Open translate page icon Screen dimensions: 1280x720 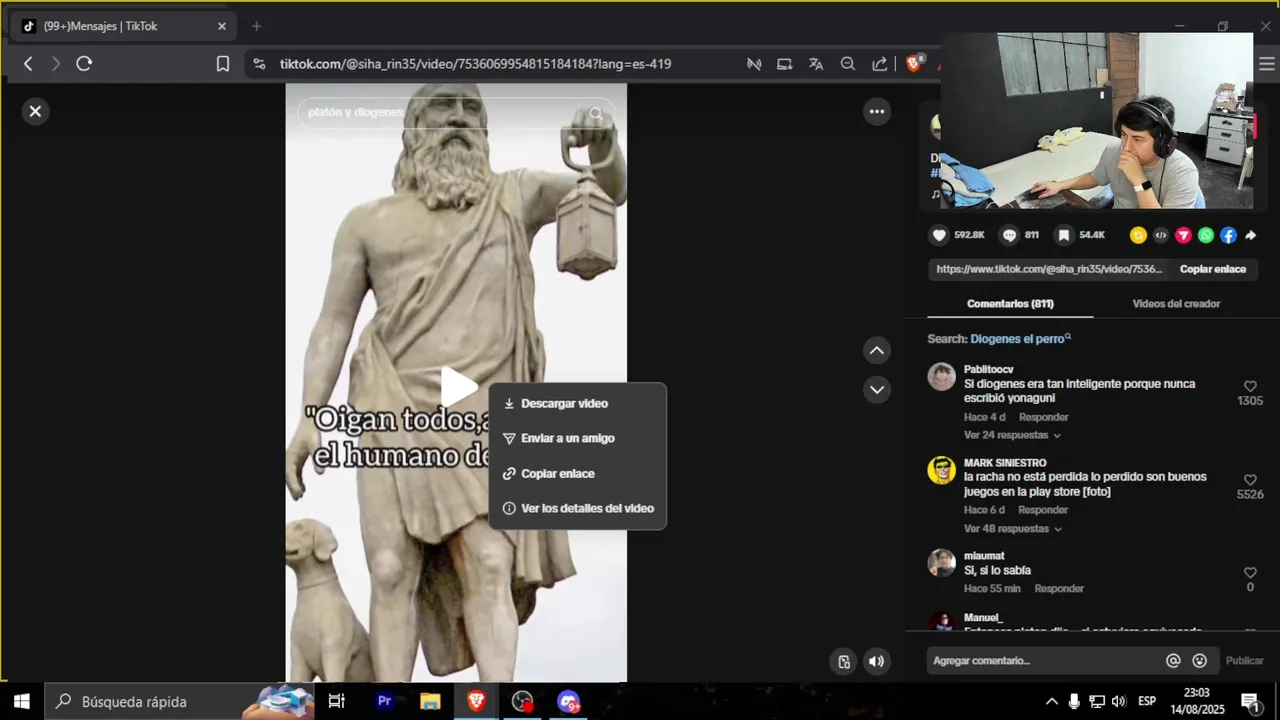pos(816,64)
